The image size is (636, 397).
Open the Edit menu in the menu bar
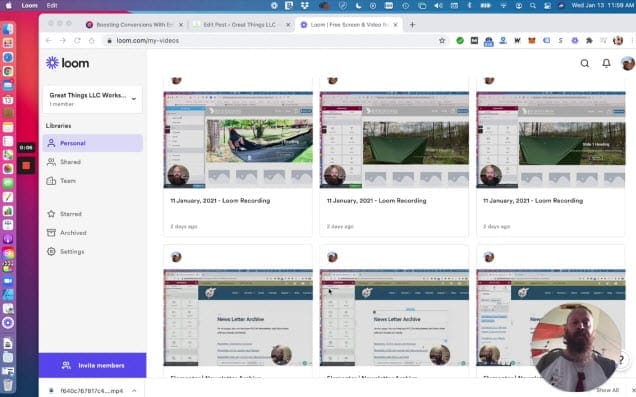click(52, 6)
